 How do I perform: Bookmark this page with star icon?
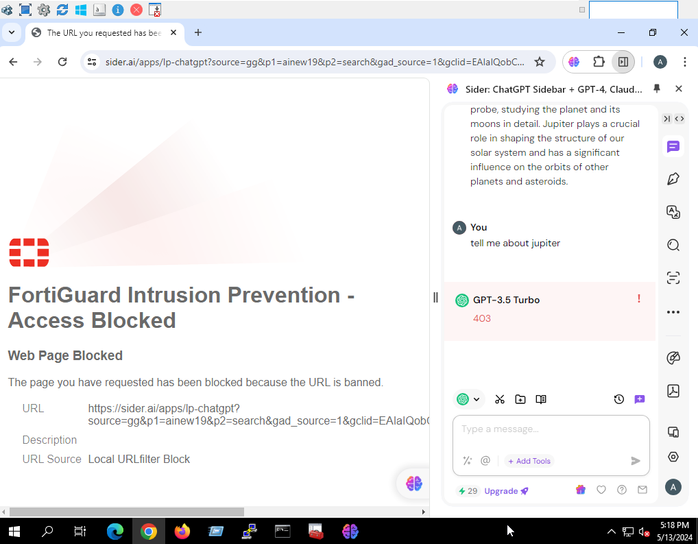[x=540, y=62]
